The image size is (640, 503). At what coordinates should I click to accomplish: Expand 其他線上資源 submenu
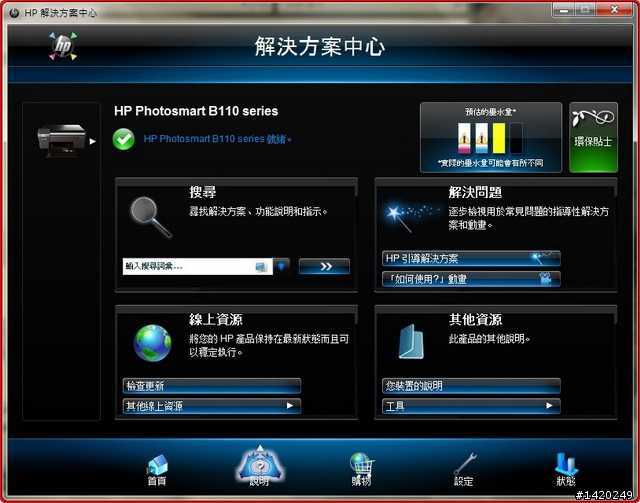point(212,406)
